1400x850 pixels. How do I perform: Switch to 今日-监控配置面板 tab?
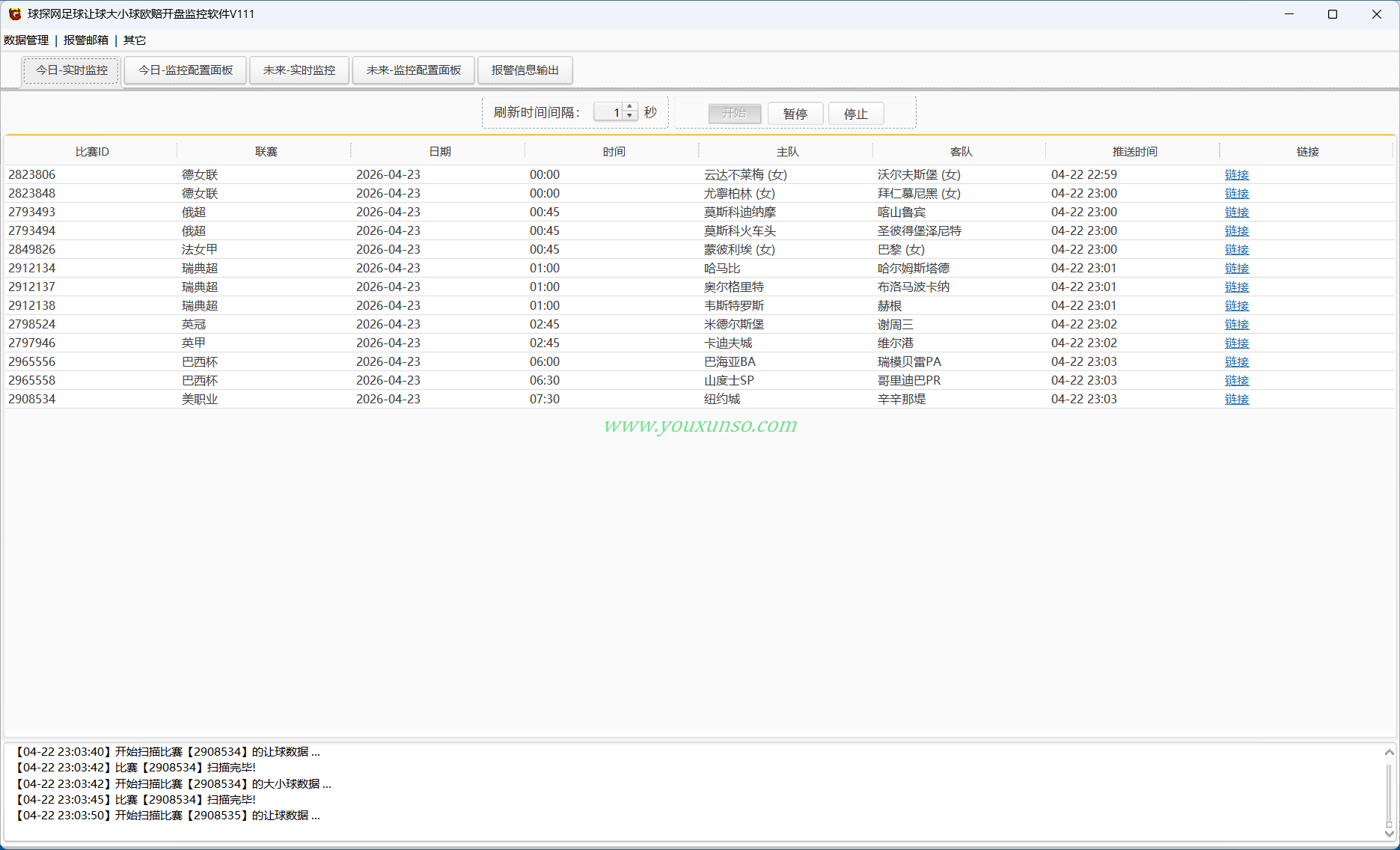(x=186, y=70)
